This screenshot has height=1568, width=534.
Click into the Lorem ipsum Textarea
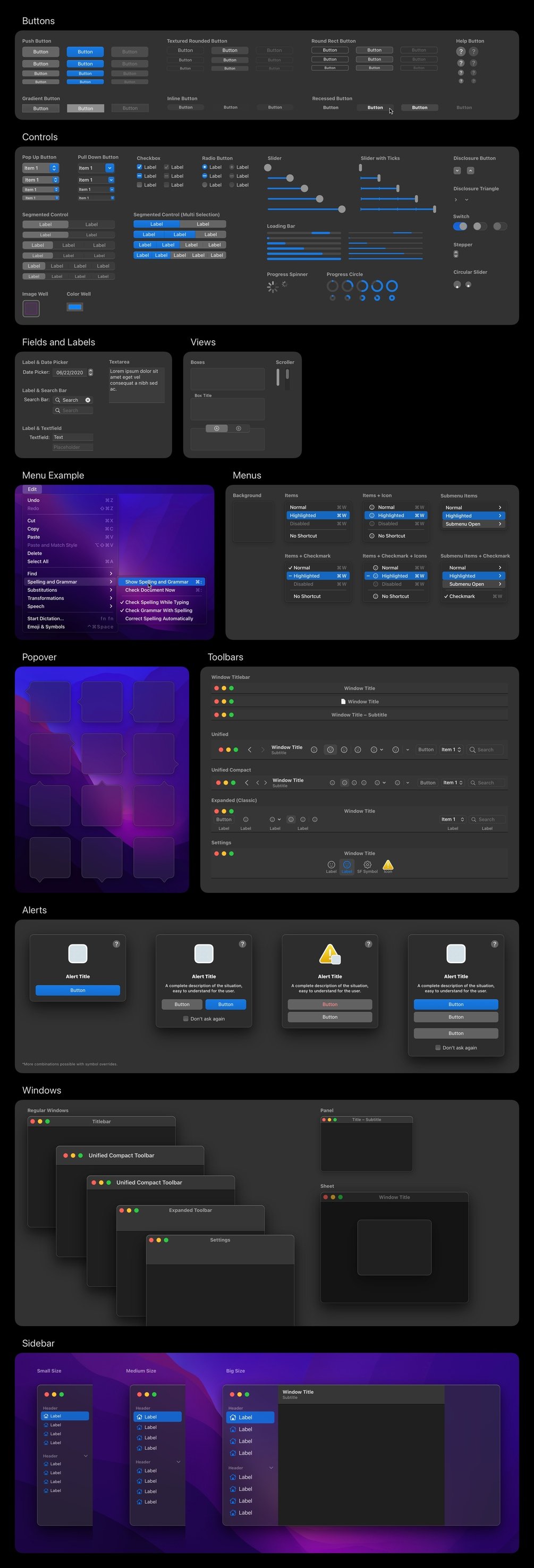click(136, 385)
